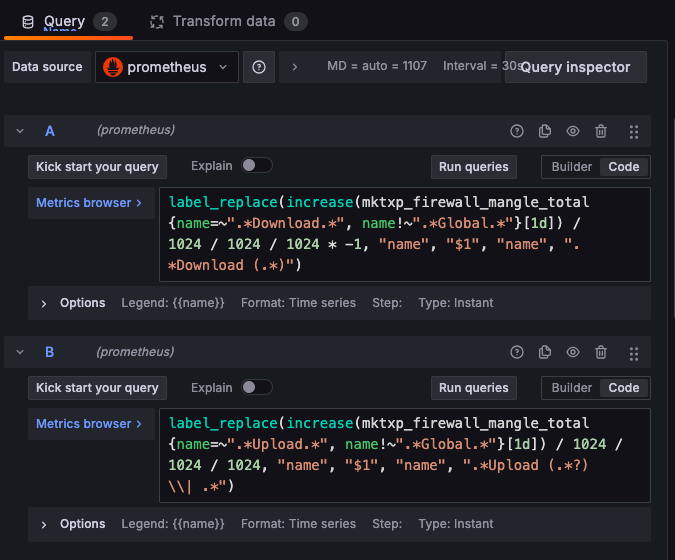The height and width of the screenshot is (560, 675).
Task: Click Type: Instant in query B options
Action: [455, 524]
